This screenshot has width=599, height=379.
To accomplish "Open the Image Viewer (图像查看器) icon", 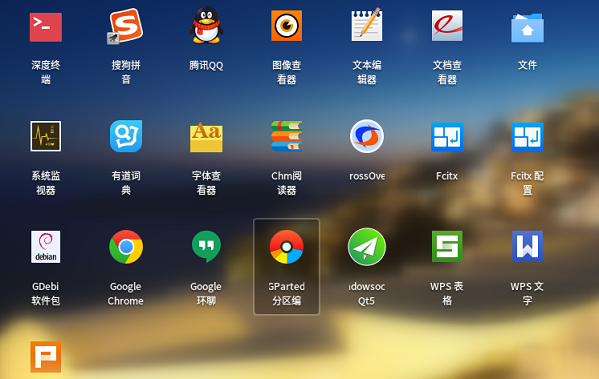I will (287, 26).
